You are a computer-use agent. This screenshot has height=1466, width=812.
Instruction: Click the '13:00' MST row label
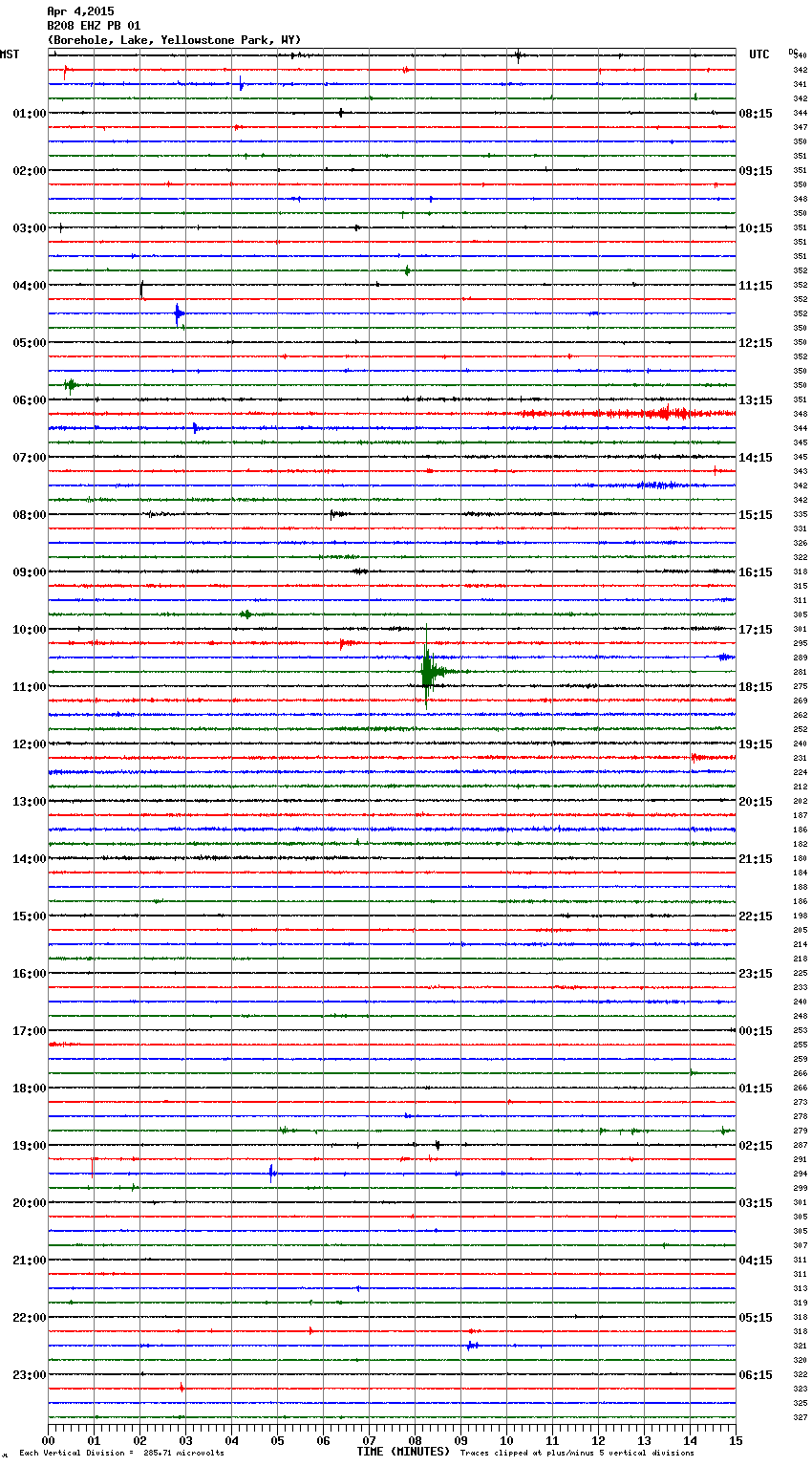coord(30,802)
